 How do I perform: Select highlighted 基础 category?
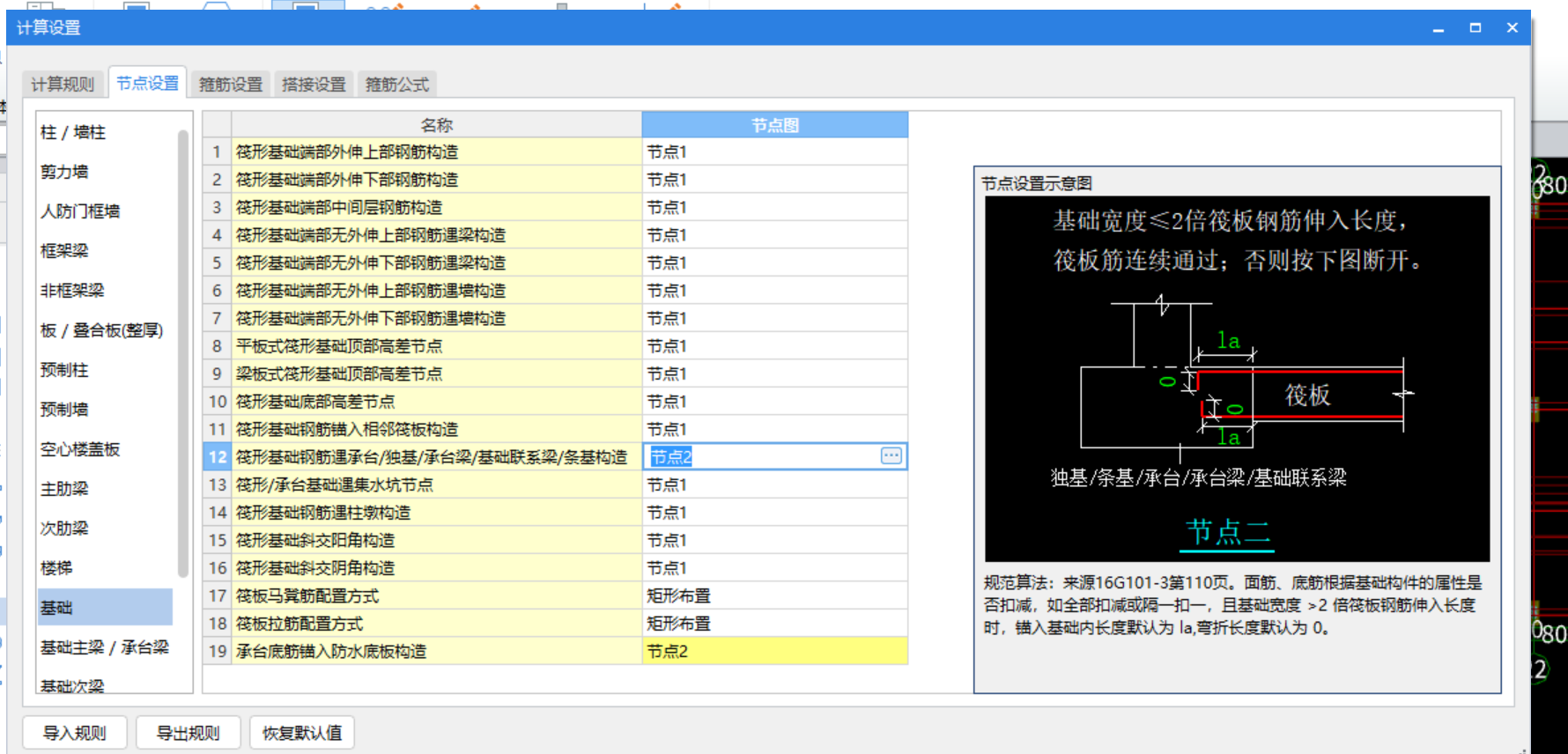pos(105,608)
